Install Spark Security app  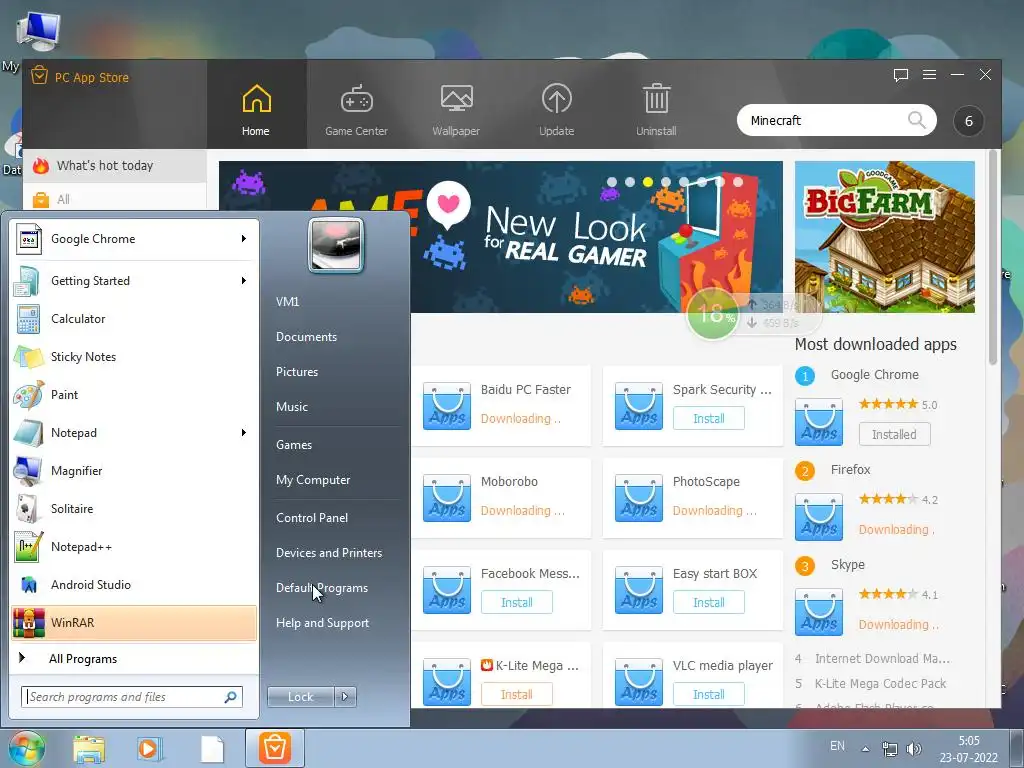click(x=709, y=419)
